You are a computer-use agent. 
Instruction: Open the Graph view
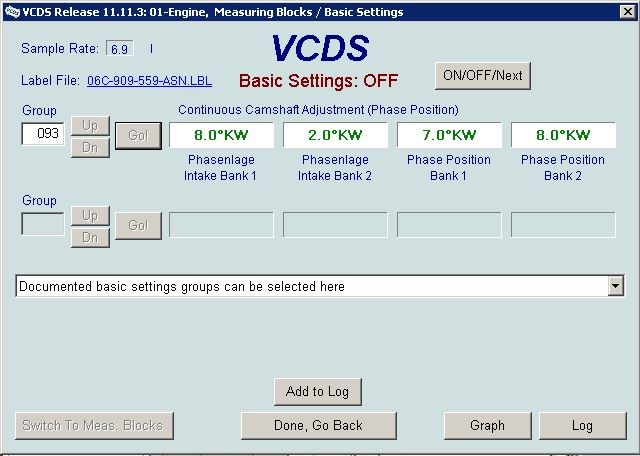pos(487,426)
